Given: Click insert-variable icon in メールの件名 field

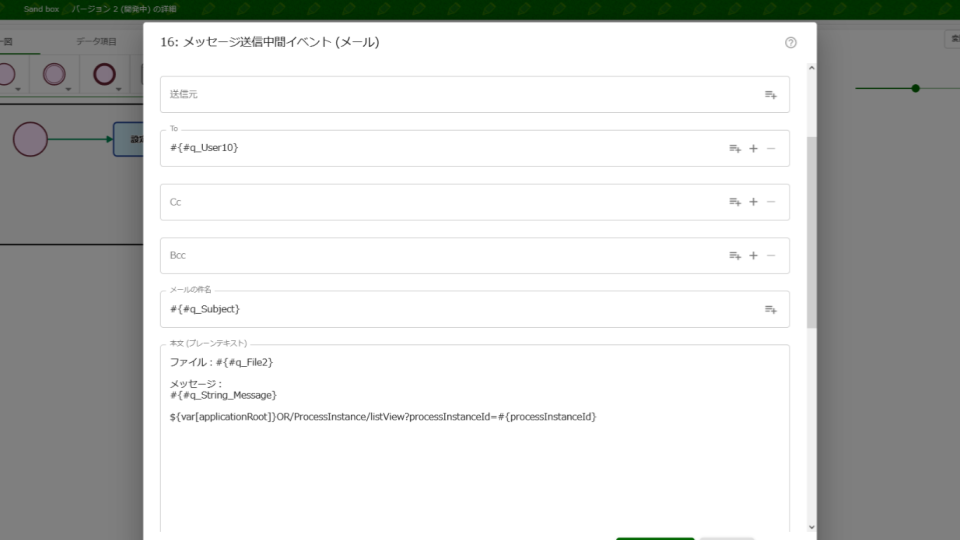Looking at the screenshot, I should (771, 309).
